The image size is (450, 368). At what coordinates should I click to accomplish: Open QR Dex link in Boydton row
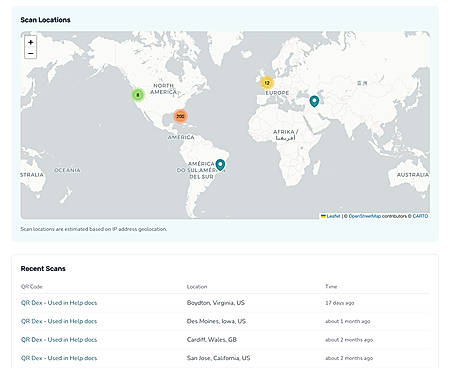coord(59,303)
